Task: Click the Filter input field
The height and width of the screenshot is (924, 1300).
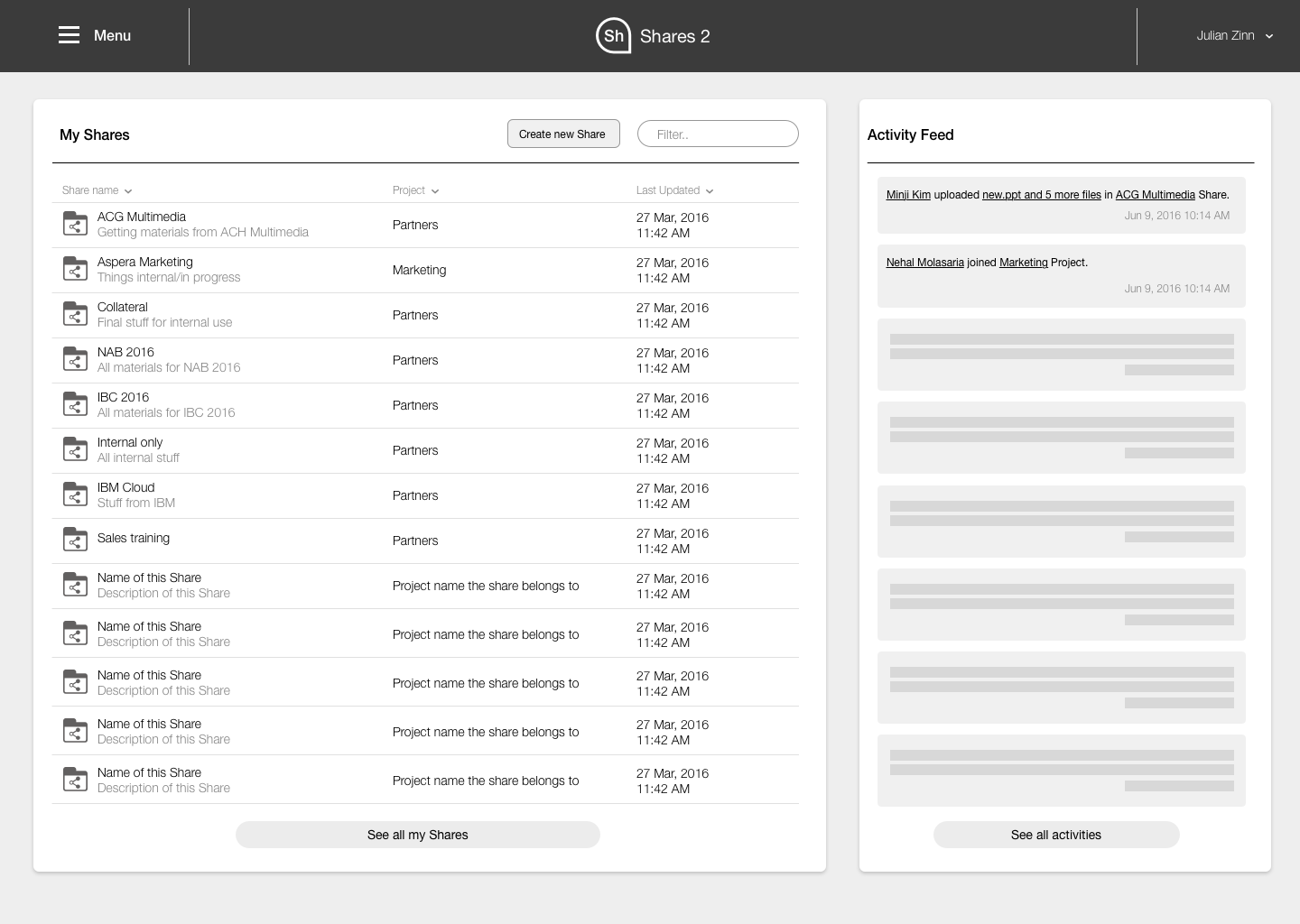Action: click(718, 133)
